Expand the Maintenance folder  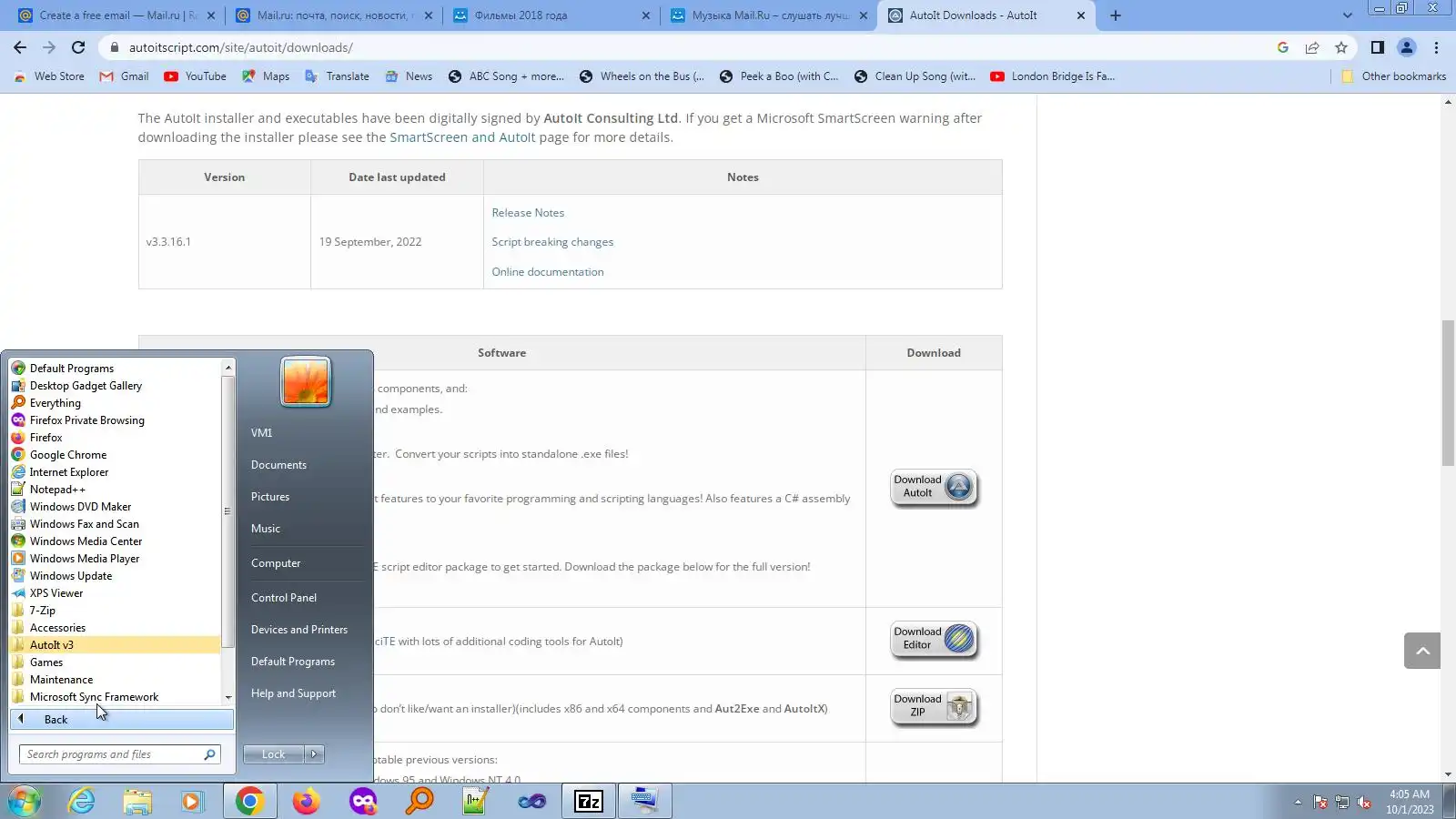point(115,680)
